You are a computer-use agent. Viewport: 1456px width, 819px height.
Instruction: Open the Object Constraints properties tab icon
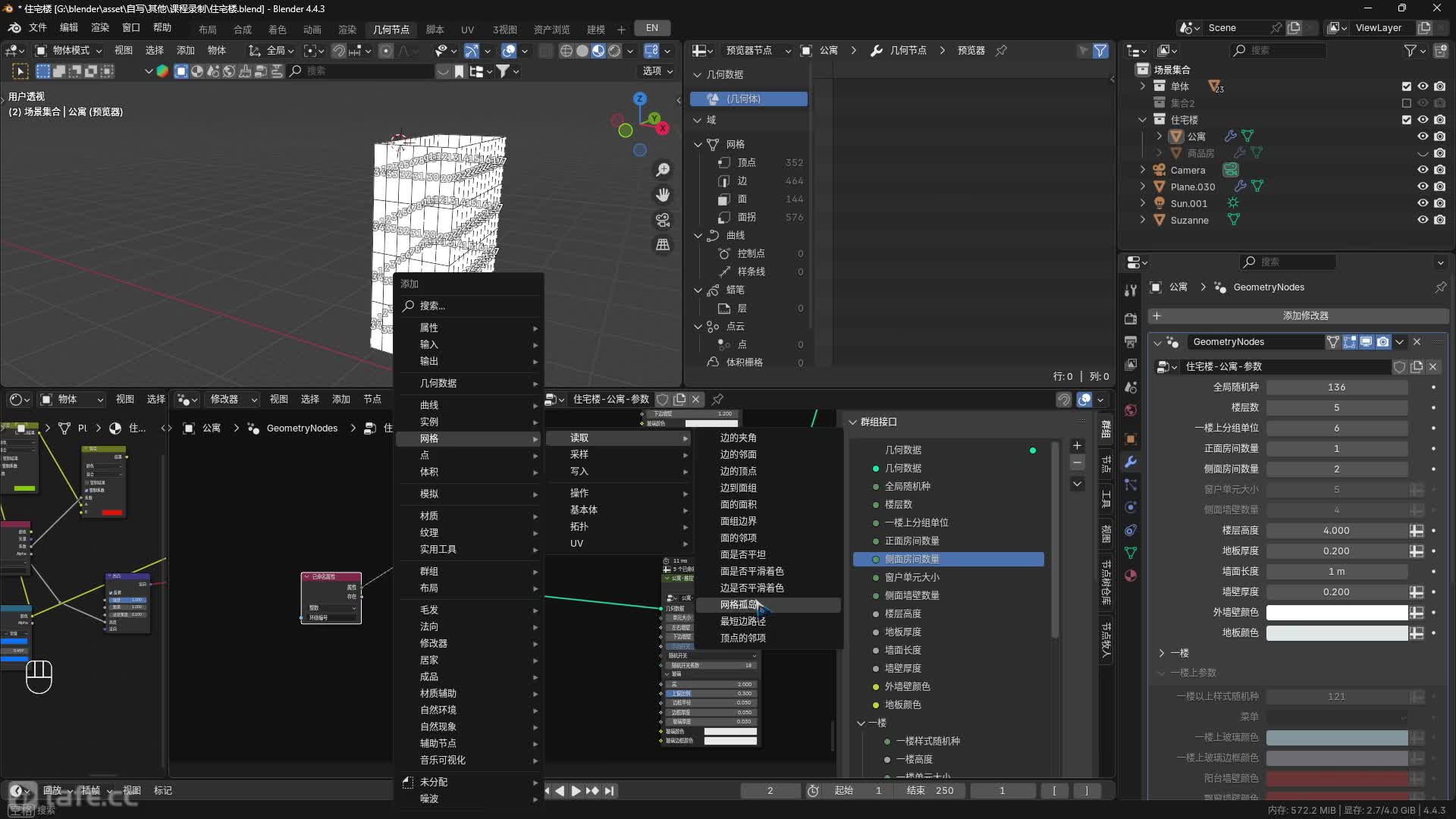(1131, 530)
